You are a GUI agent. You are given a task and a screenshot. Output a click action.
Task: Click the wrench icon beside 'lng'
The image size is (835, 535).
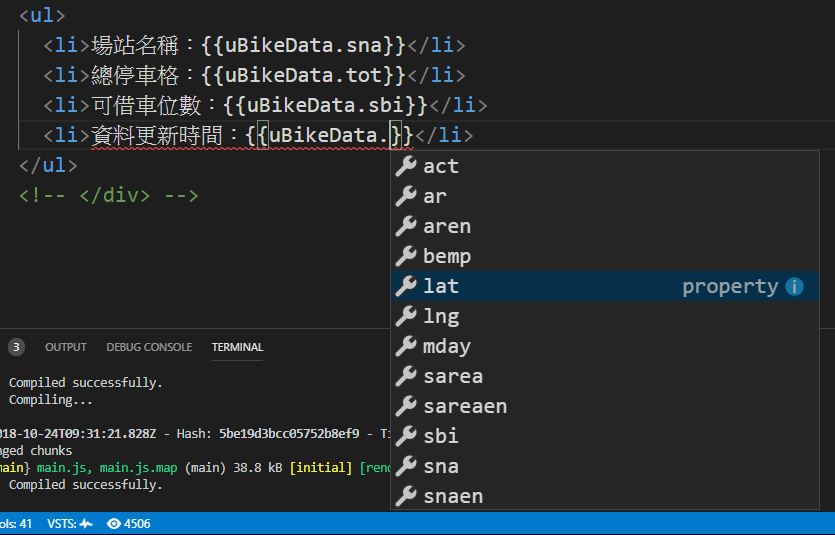[x=406, y=316]
